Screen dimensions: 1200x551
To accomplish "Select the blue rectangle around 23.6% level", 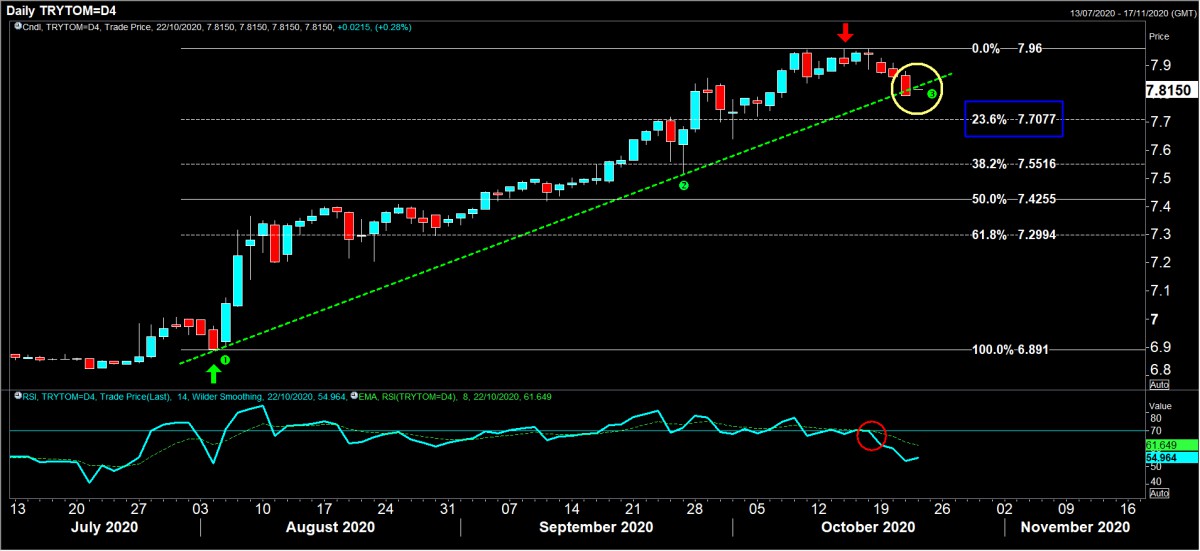I will tap(1014, 119).
